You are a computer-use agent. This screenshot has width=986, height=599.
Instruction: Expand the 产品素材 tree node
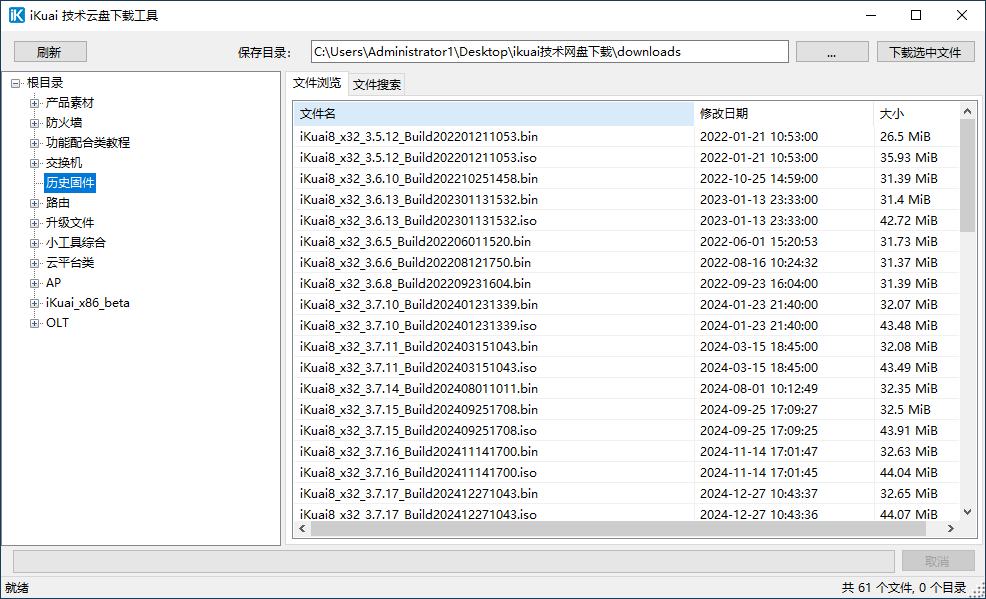(35, 103)
